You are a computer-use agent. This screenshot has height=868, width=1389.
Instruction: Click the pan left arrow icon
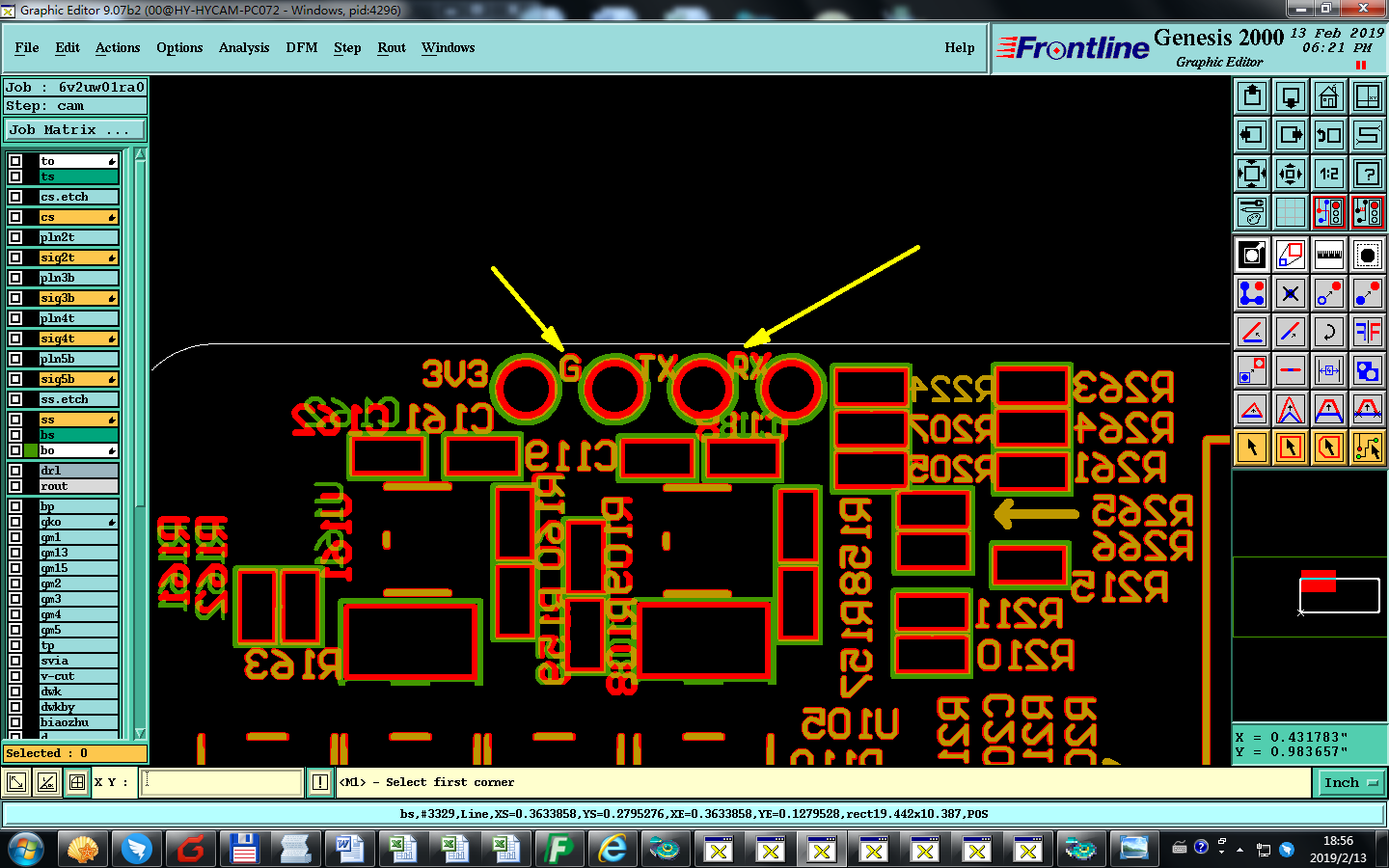[1252, 135]
